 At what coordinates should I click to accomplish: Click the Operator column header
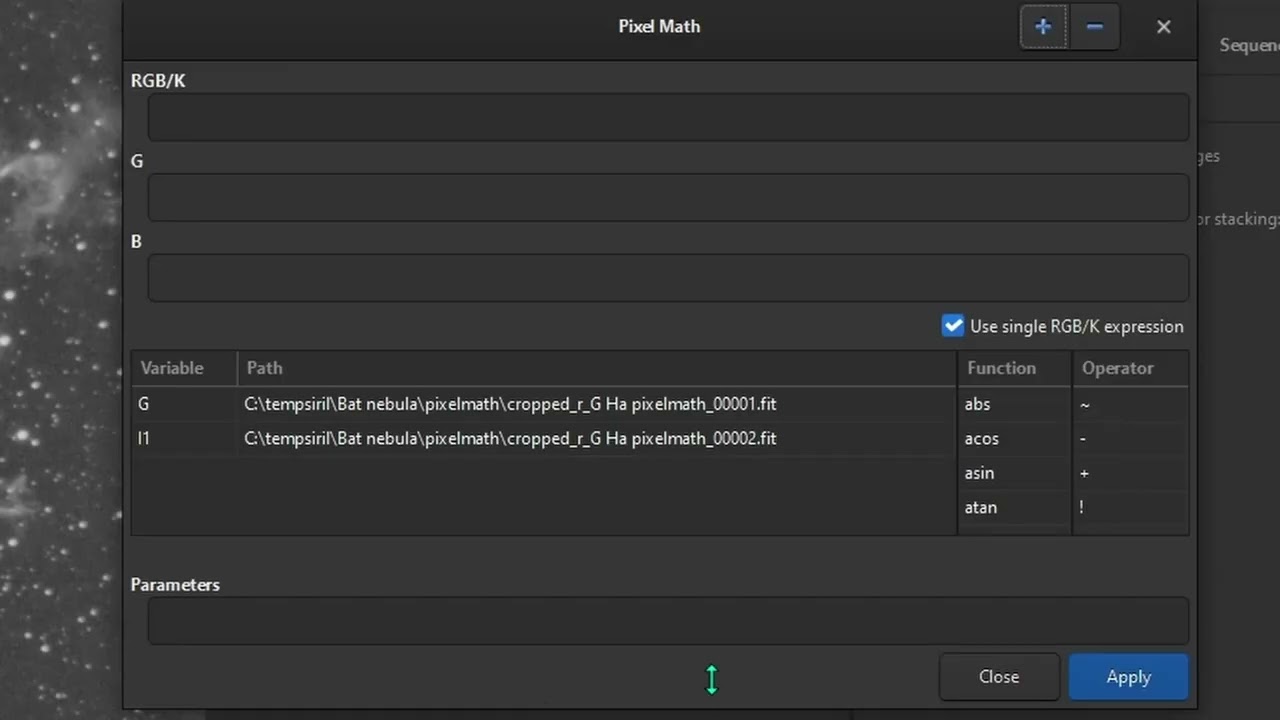[1130, 368]
